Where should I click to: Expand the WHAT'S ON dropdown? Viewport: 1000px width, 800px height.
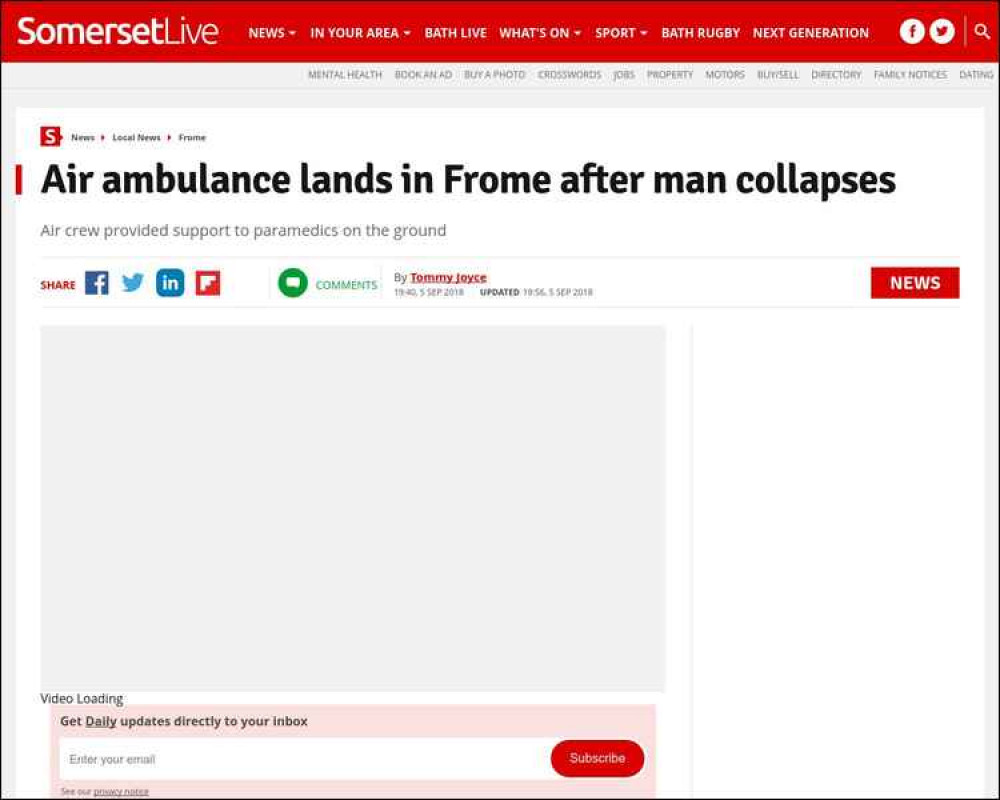tap(540, 33)
